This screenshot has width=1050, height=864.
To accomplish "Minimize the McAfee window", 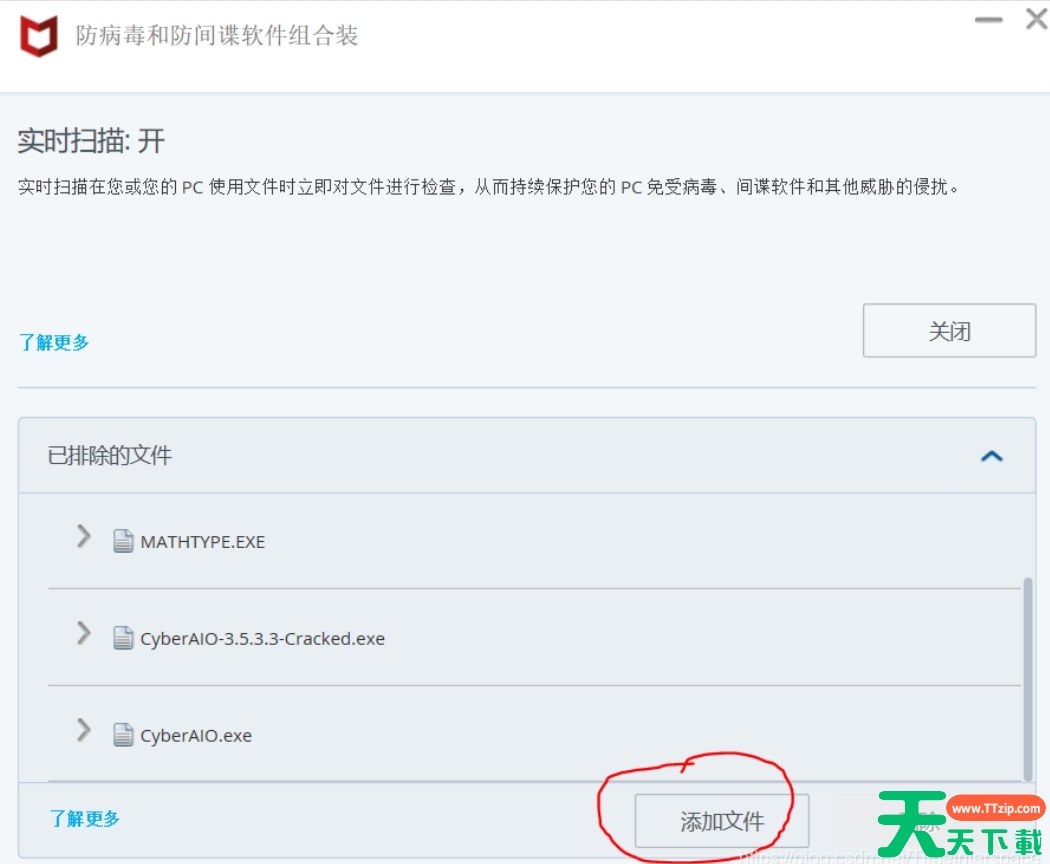I will pos(988,20).
